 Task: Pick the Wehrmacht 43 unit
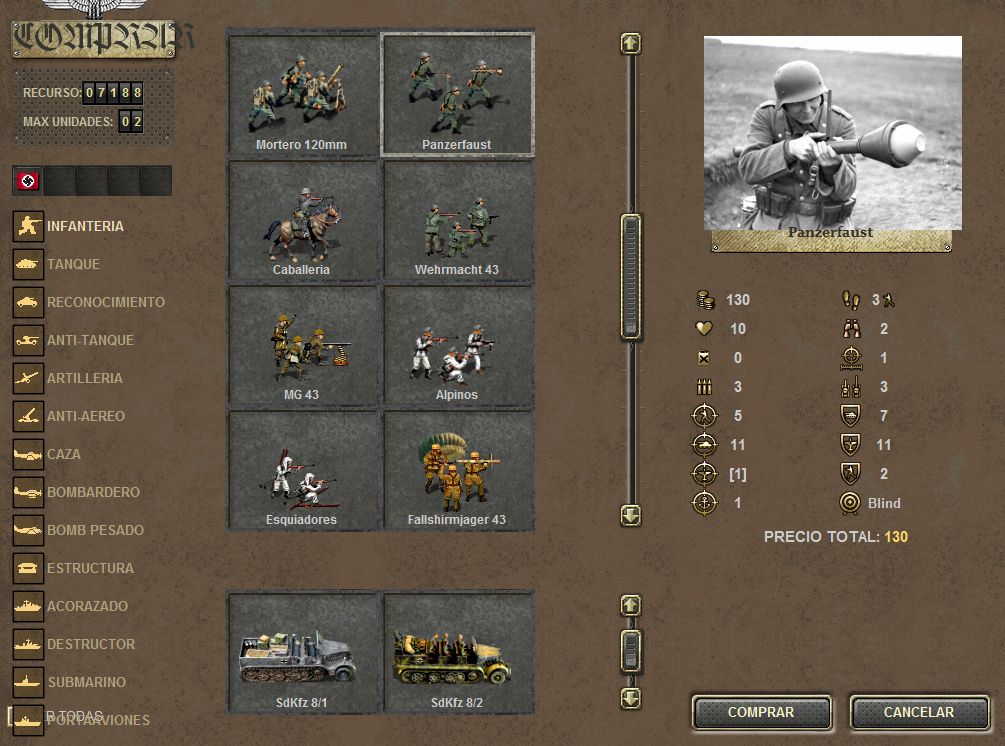tap(457, 220)
